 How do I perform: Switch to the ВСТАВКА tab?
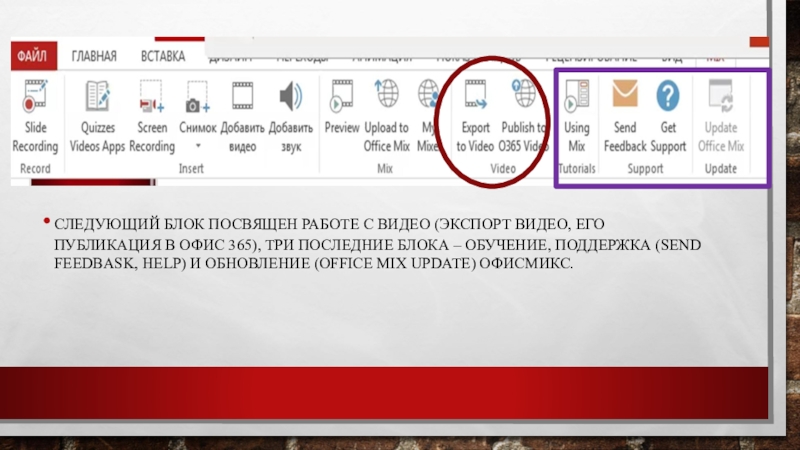point(162,56)
